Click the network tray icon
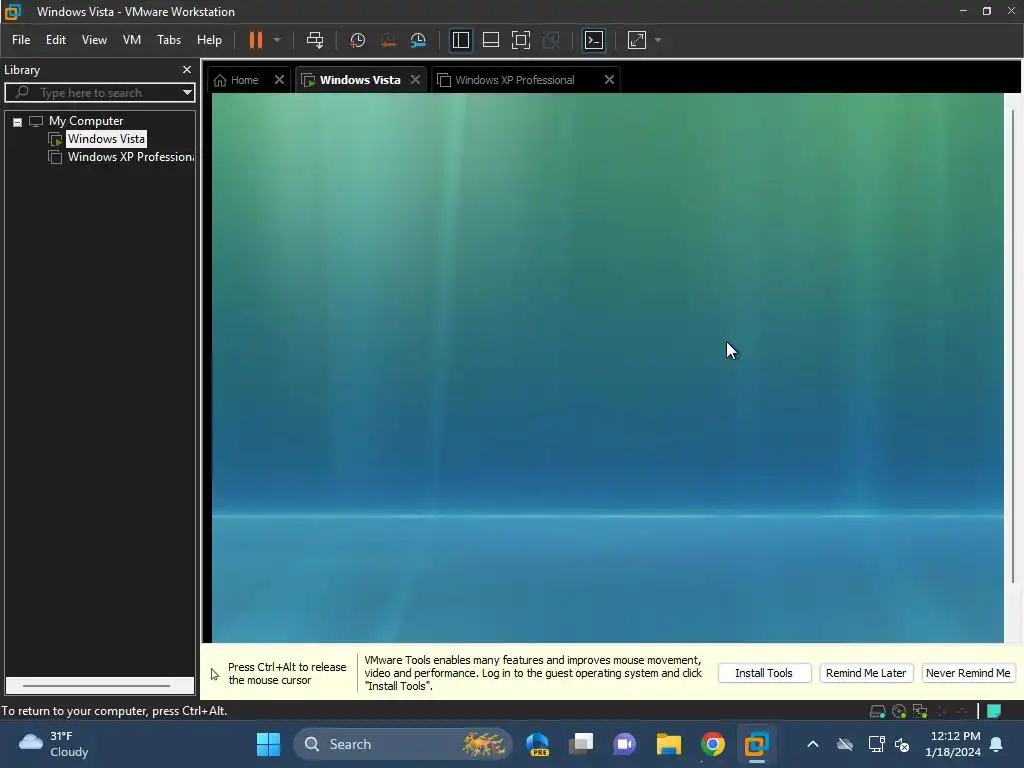 pos(876,744)
